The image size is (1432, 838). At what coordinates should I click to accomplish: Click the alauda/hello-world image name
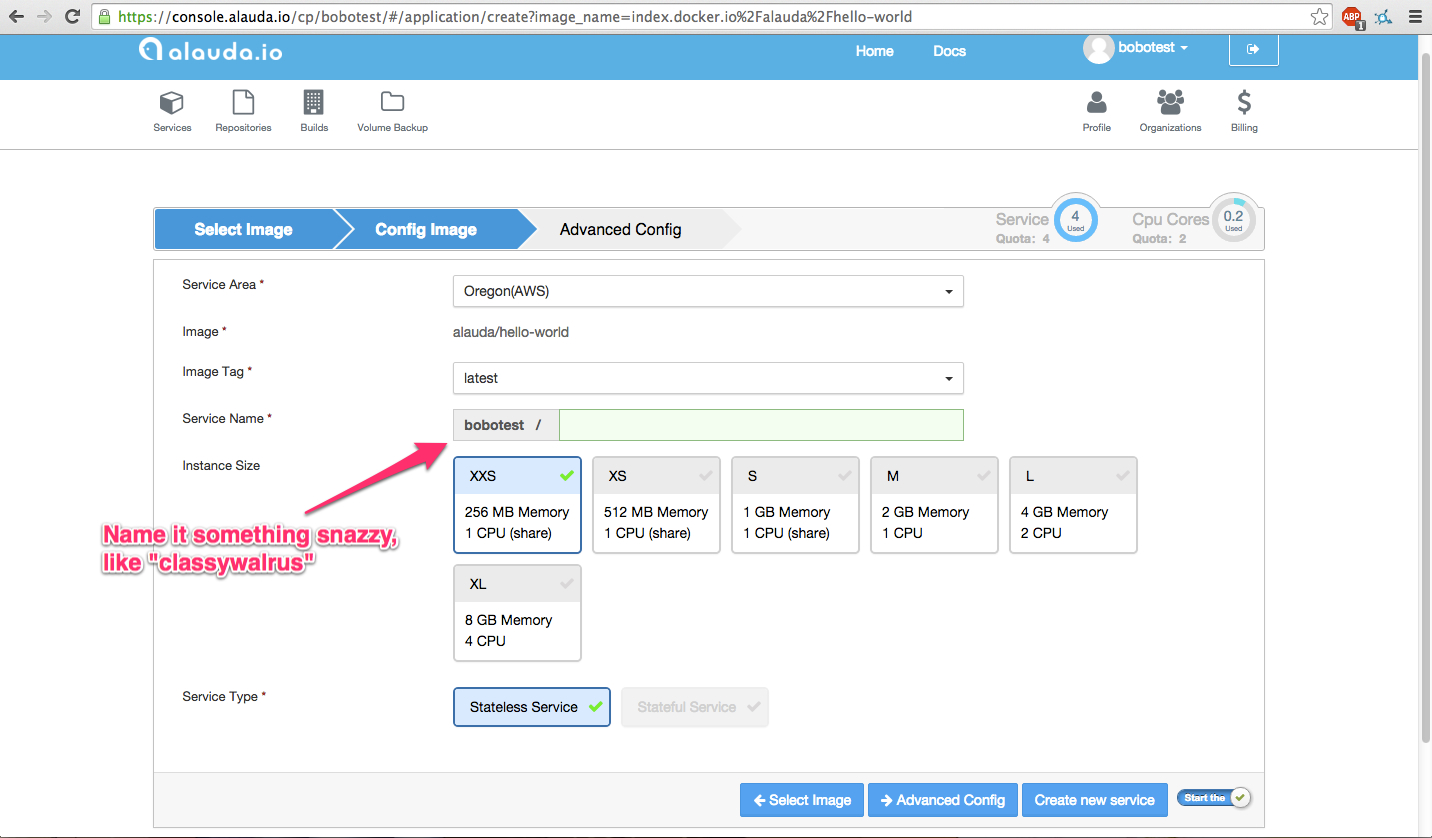click(x=511, y=332)
